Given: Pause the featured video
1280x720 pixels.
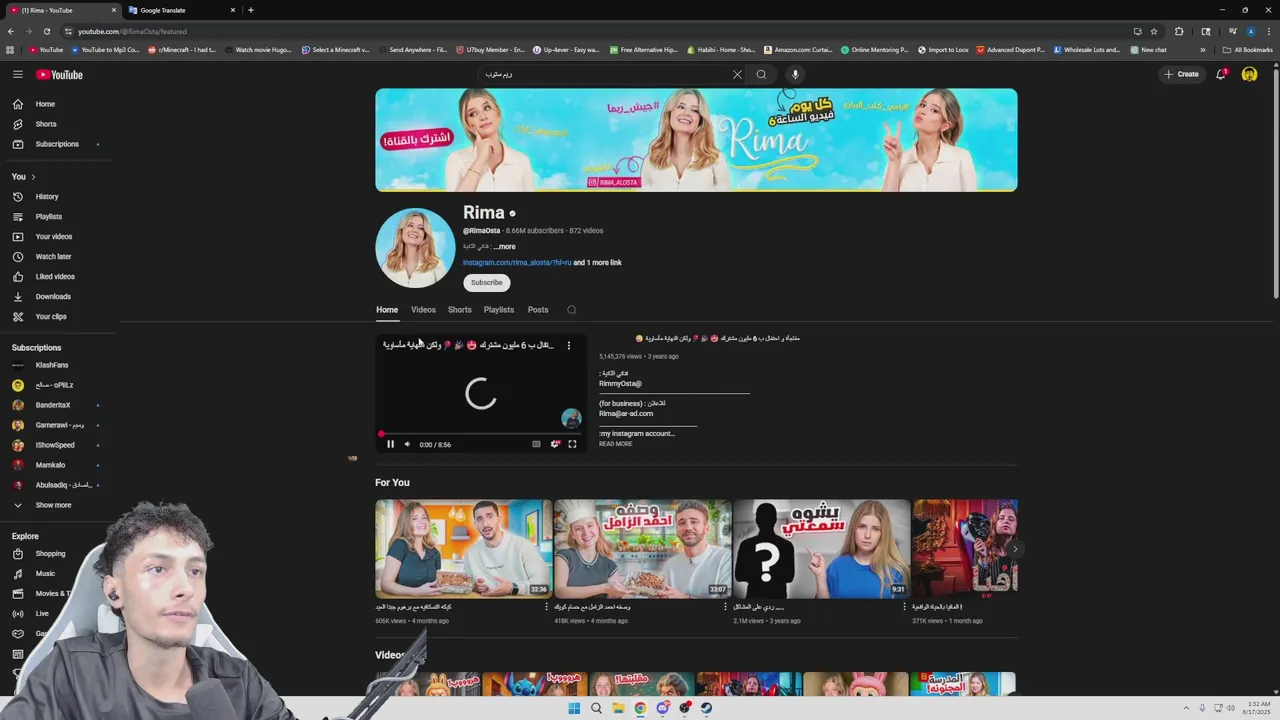Looking at the screenshot, I should click(390, 445).
